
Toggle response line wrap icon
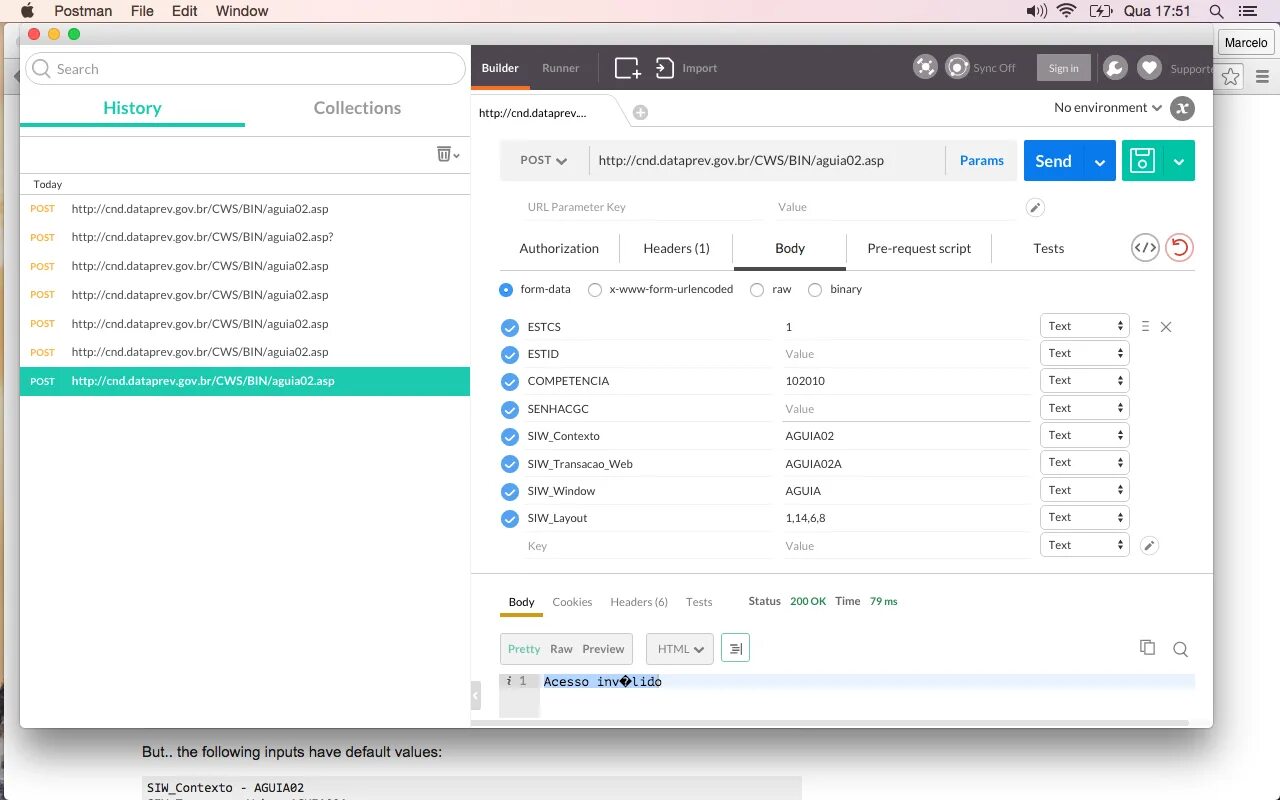pos(735,648)
